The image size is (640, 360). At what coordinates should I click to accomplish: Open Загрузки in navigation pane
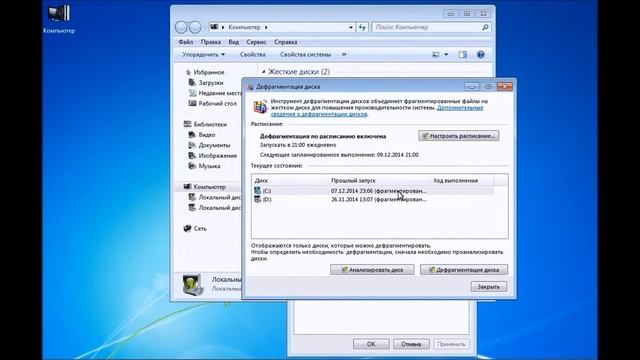[x=211, y=82]
